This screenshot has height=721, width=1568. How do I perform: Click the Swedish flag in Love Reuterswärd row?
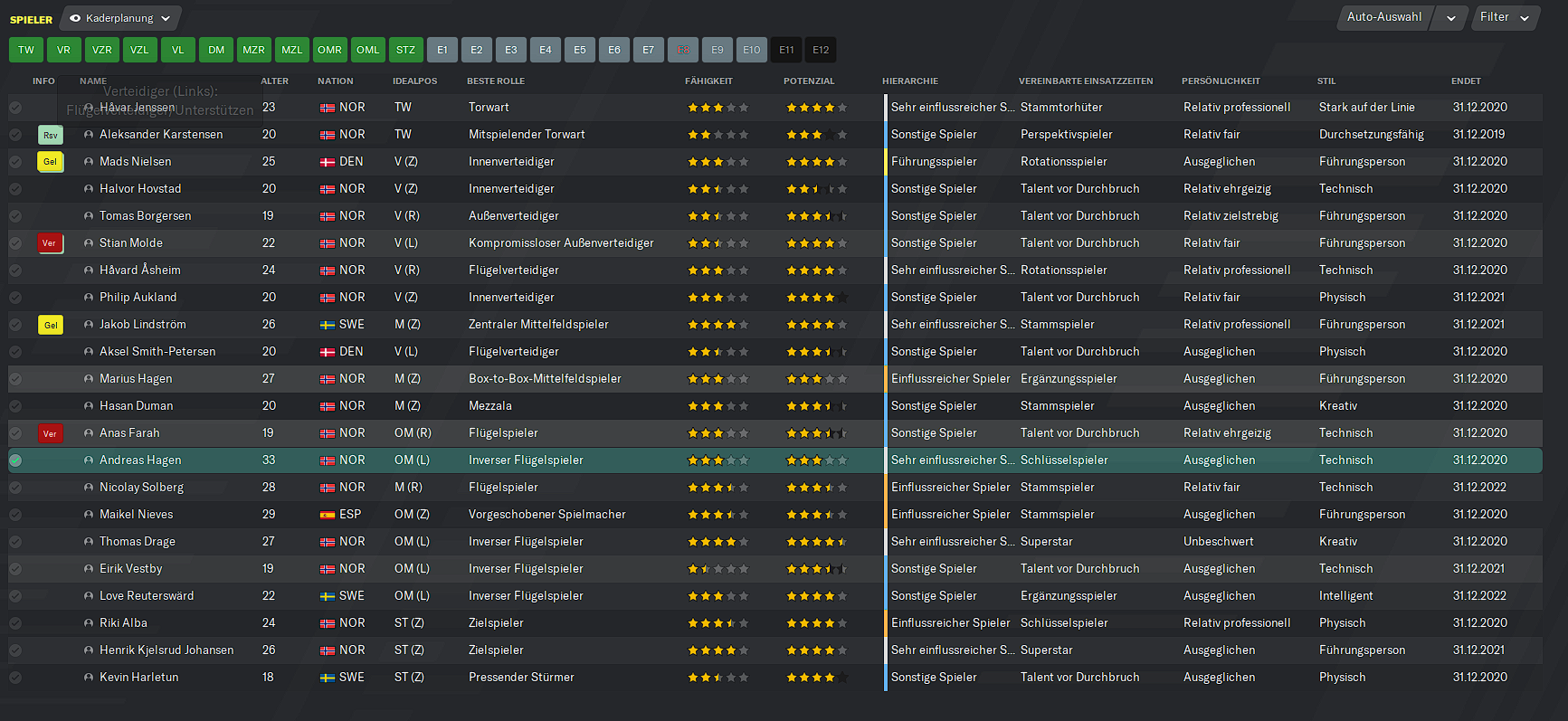click(x=328, y=596)
